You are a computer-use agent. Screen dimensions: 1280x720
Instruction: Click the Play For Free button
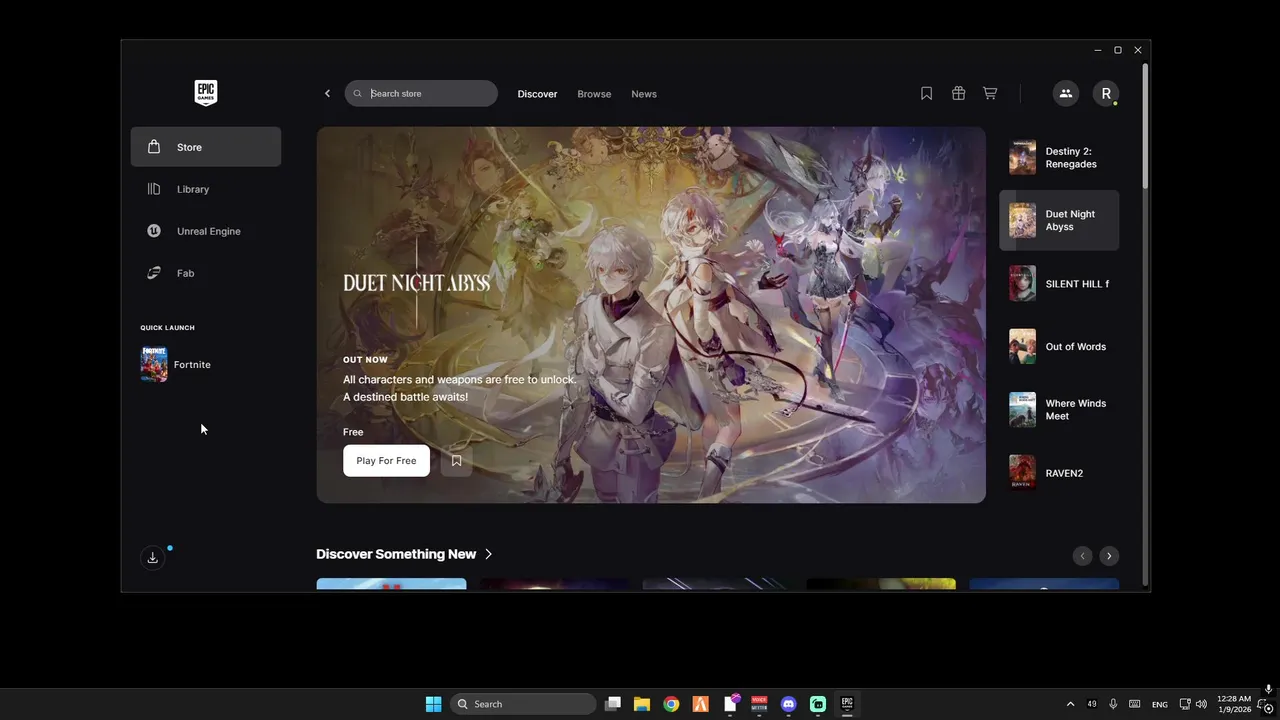pos(386,461)
